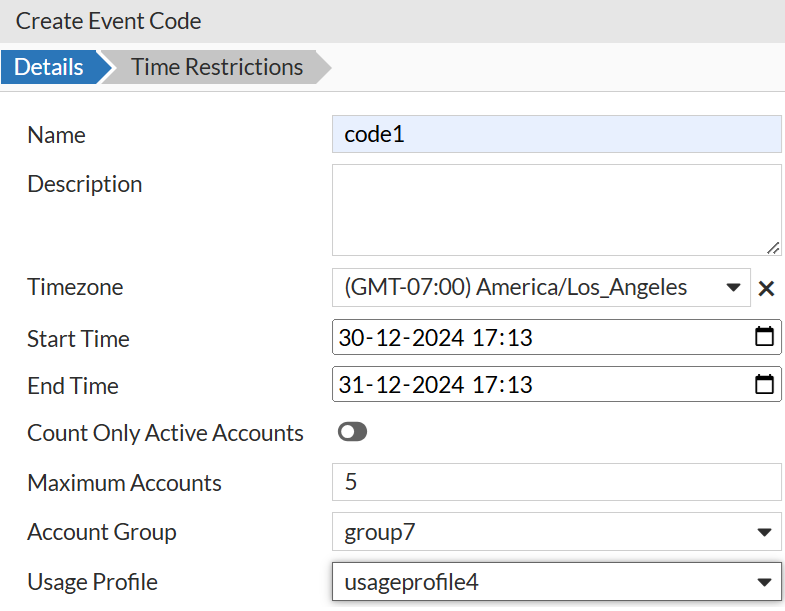Select the America/Los_Angeles timezone value
Screen dimensions: 785x611
pos(516,287)
